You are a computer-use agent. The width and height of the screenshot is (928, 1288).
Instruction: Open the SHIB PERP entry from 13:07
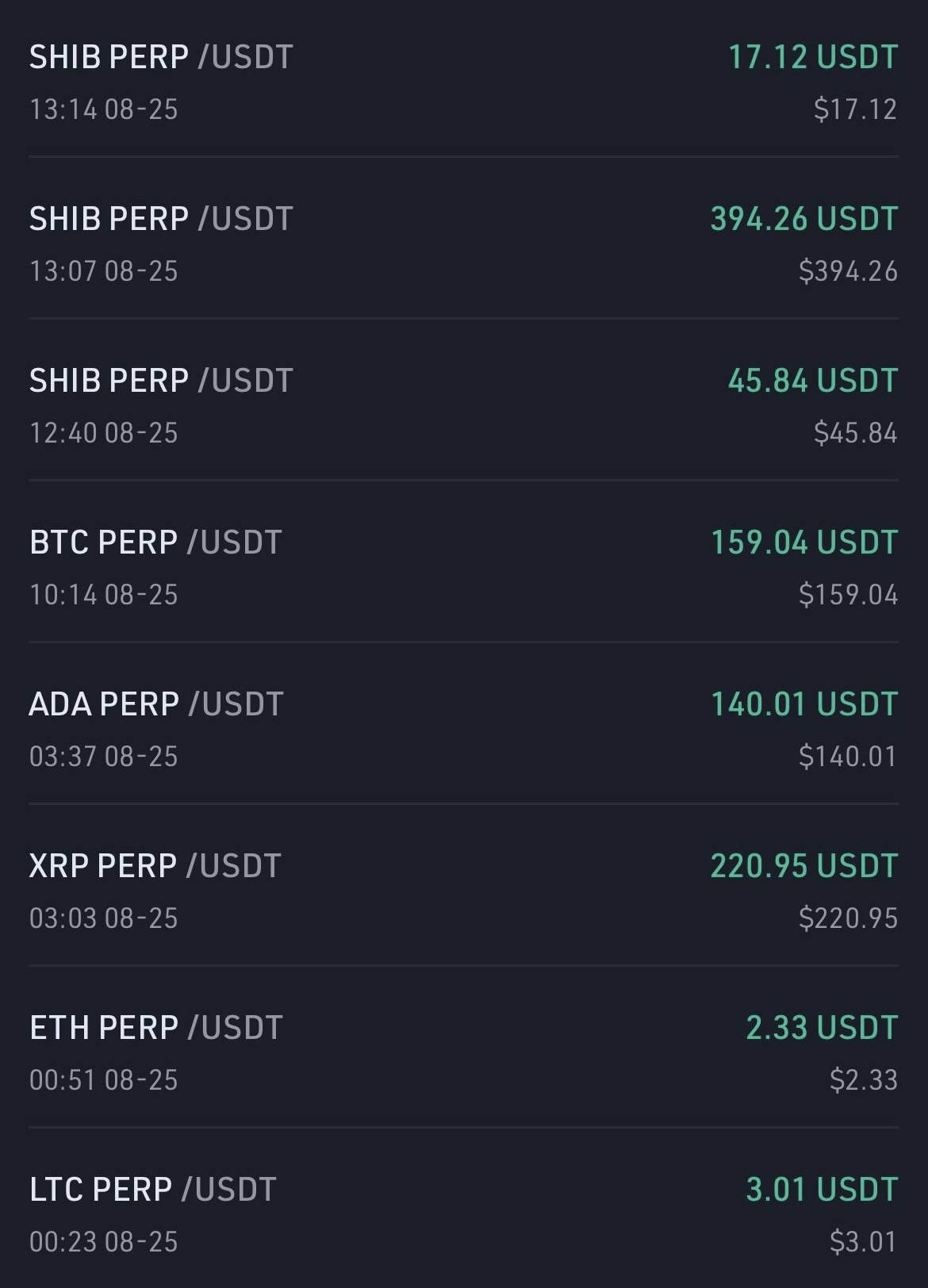click(x=161, y=220)
